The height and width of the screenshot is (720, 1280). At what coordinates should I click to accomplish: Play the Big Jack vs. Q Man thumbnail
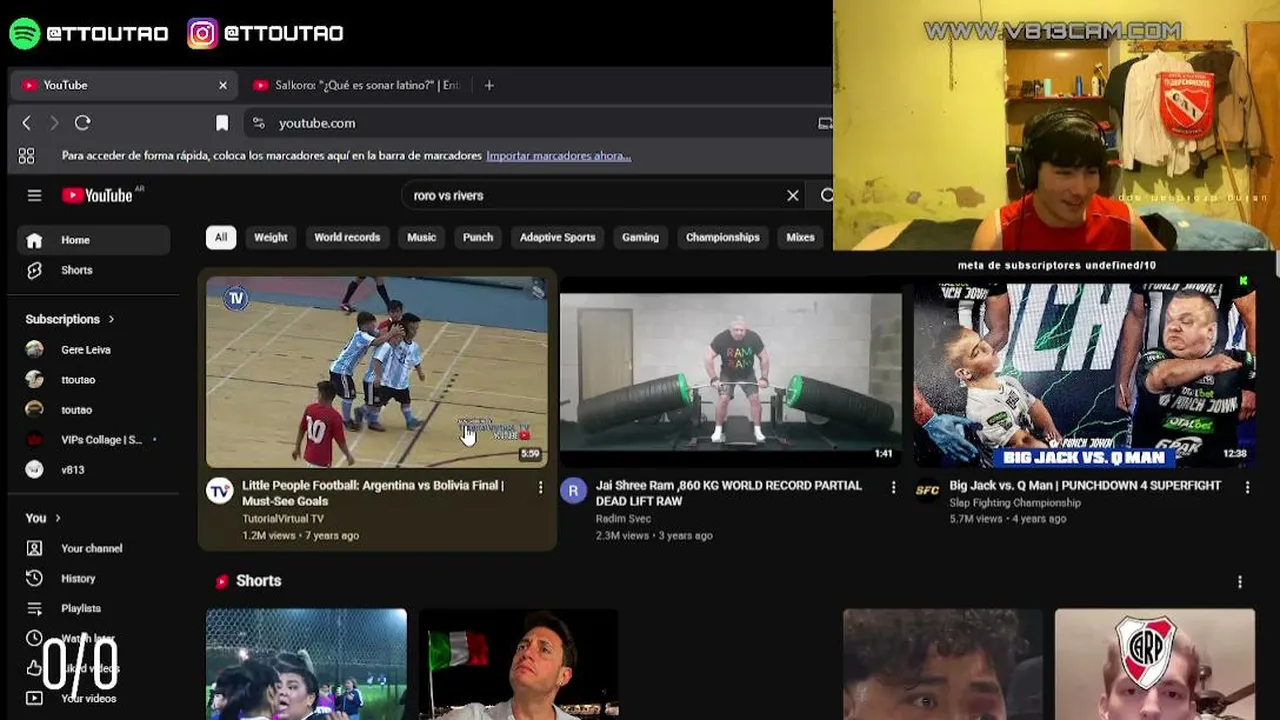coord(1084,372)
